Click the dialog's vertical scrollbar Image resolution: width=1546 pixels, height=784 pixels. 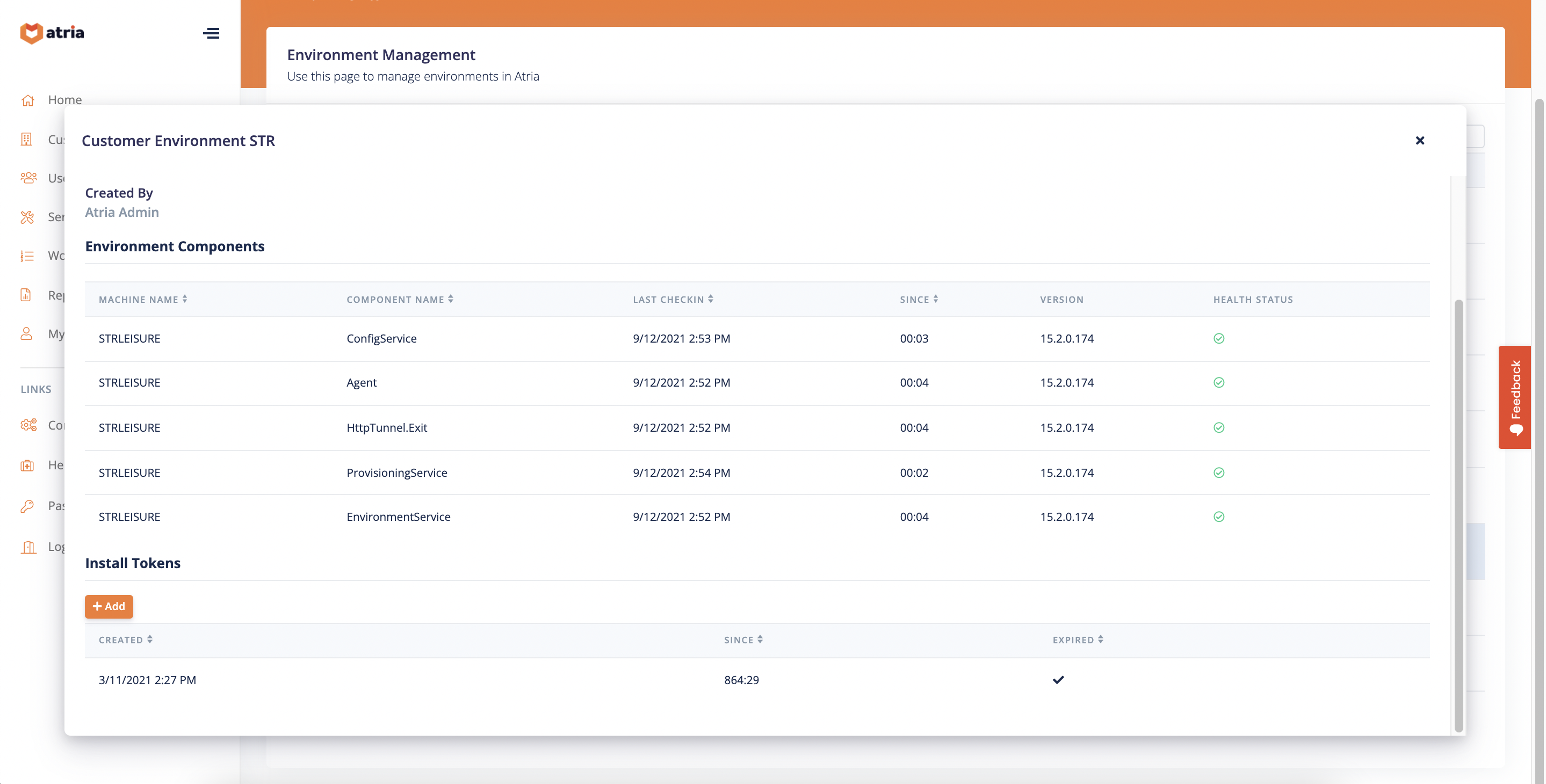coord(1458,516)
